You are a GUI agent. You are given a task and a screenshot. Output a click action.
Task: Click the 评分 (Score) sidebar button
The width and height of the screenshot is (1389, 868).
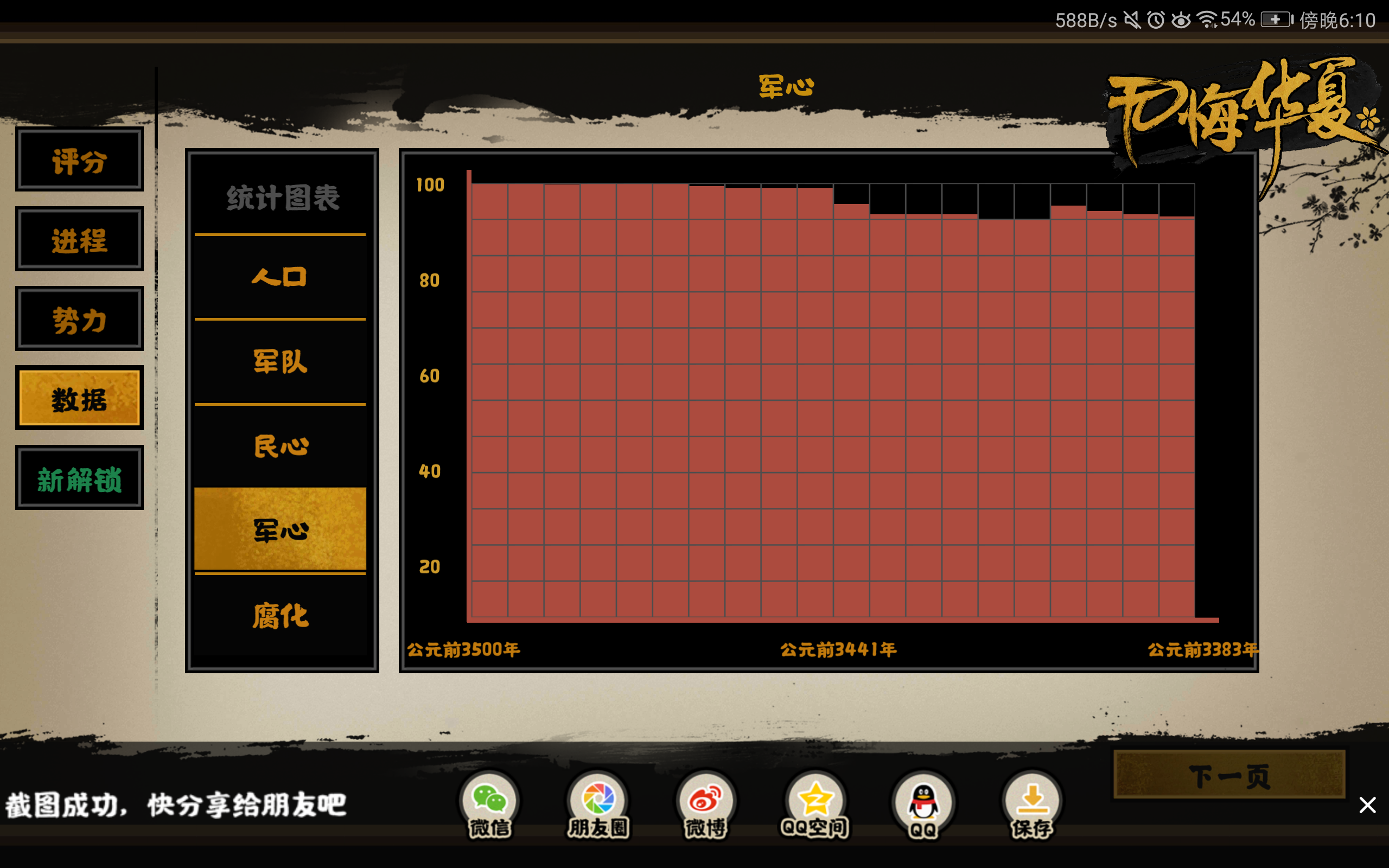click(x=80, y=159)
